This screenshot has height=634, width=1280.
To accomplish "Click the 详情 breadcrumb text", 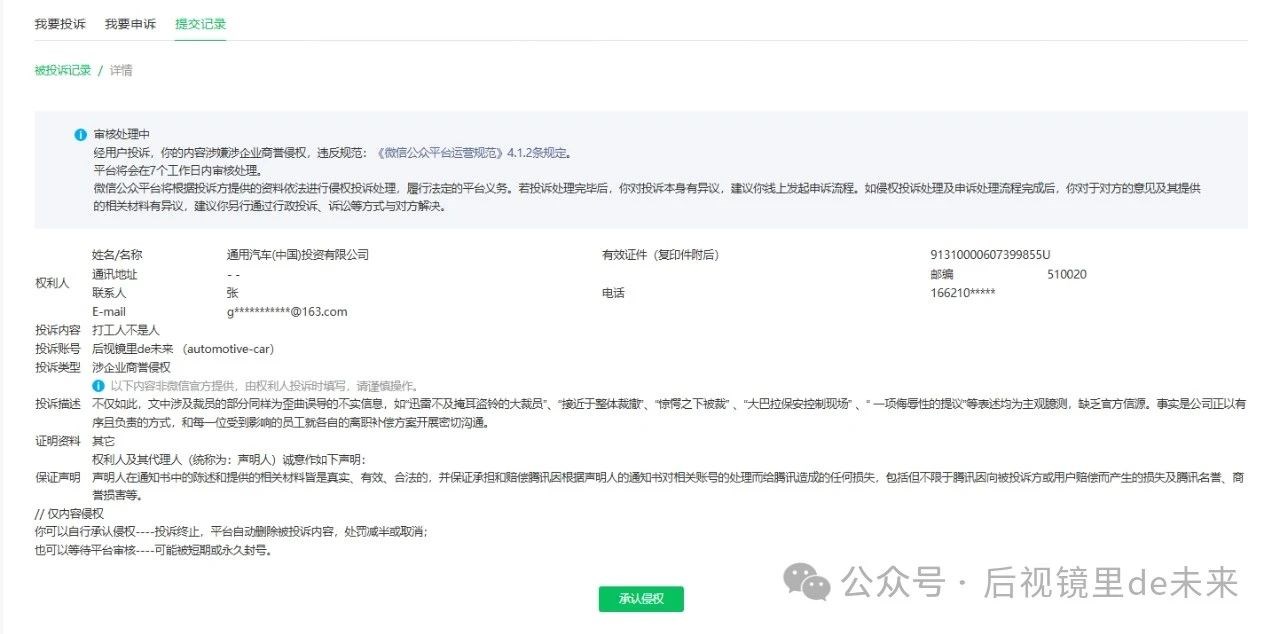I will [121, 70].
